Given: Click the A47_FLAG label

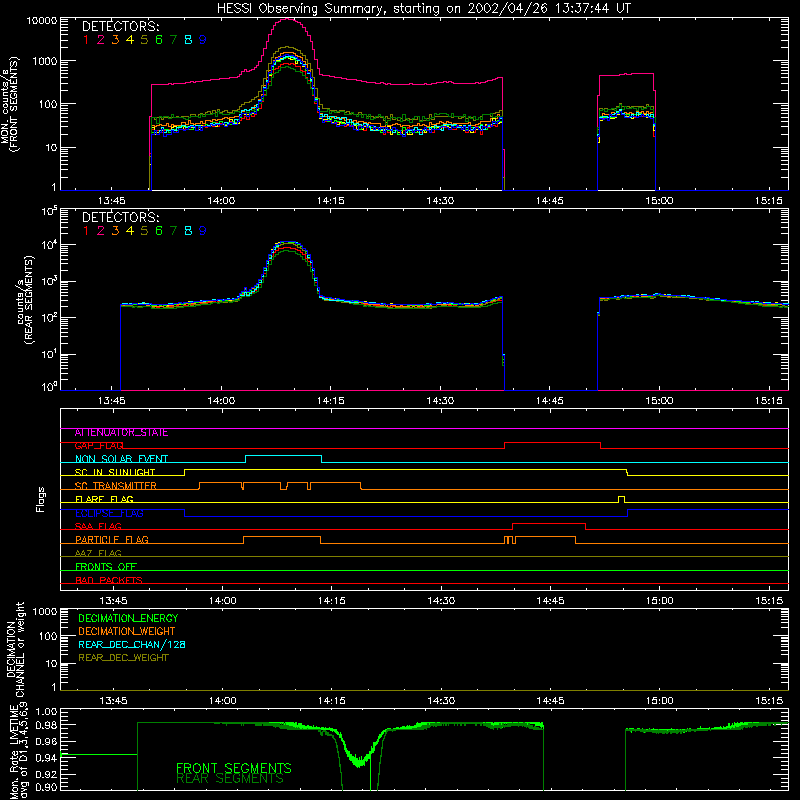Looking at the screenshot, I should 98,553.
